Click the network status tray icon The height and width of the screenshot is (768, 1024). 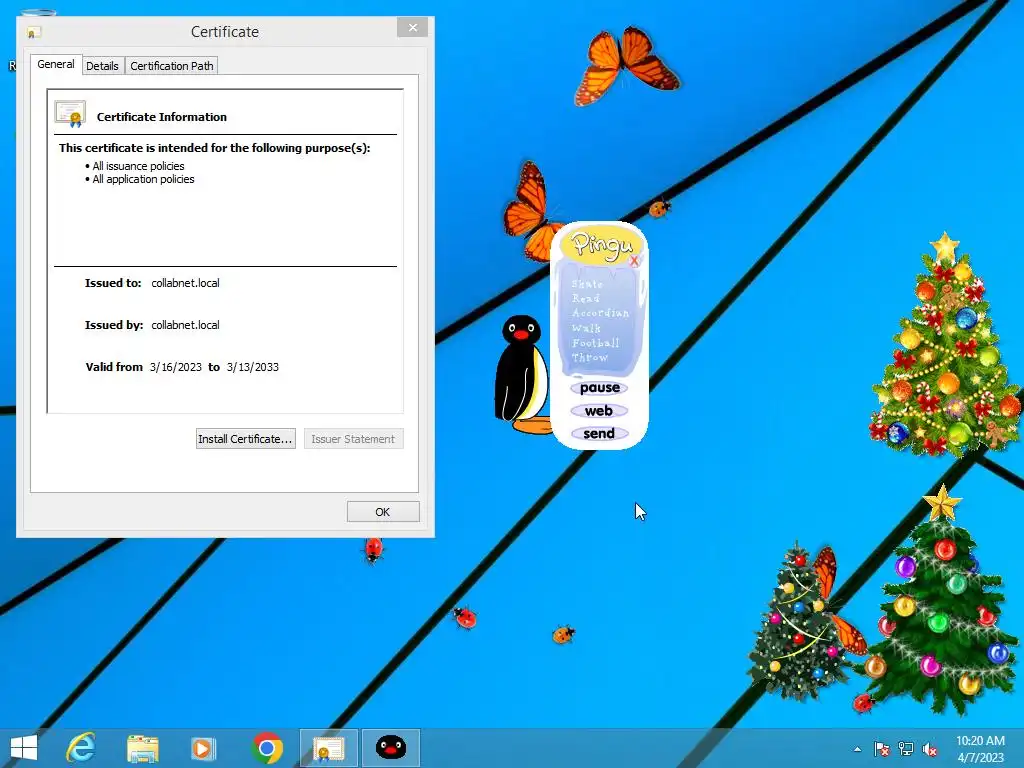(906, 749)
